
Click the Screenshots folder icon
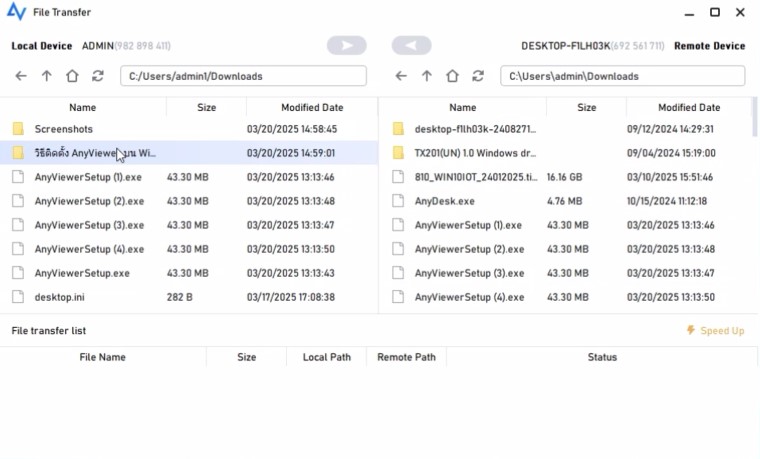tap(18, 129)
